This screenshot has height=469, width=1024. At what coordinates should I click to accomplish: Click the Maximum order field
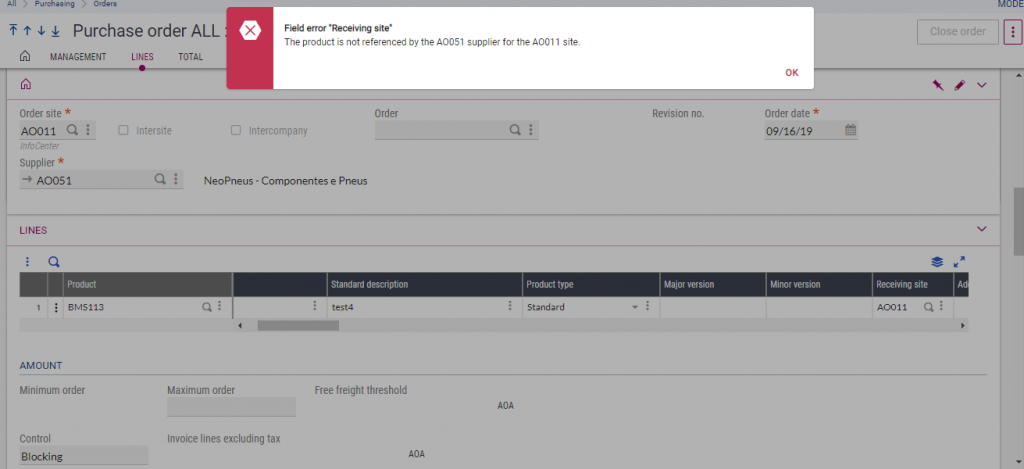(231, 407)
